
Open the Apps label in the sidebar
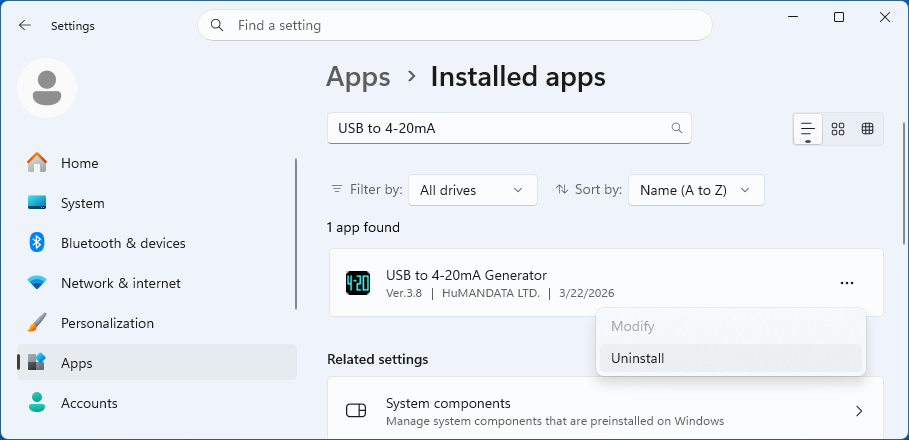tap(77, 363)
